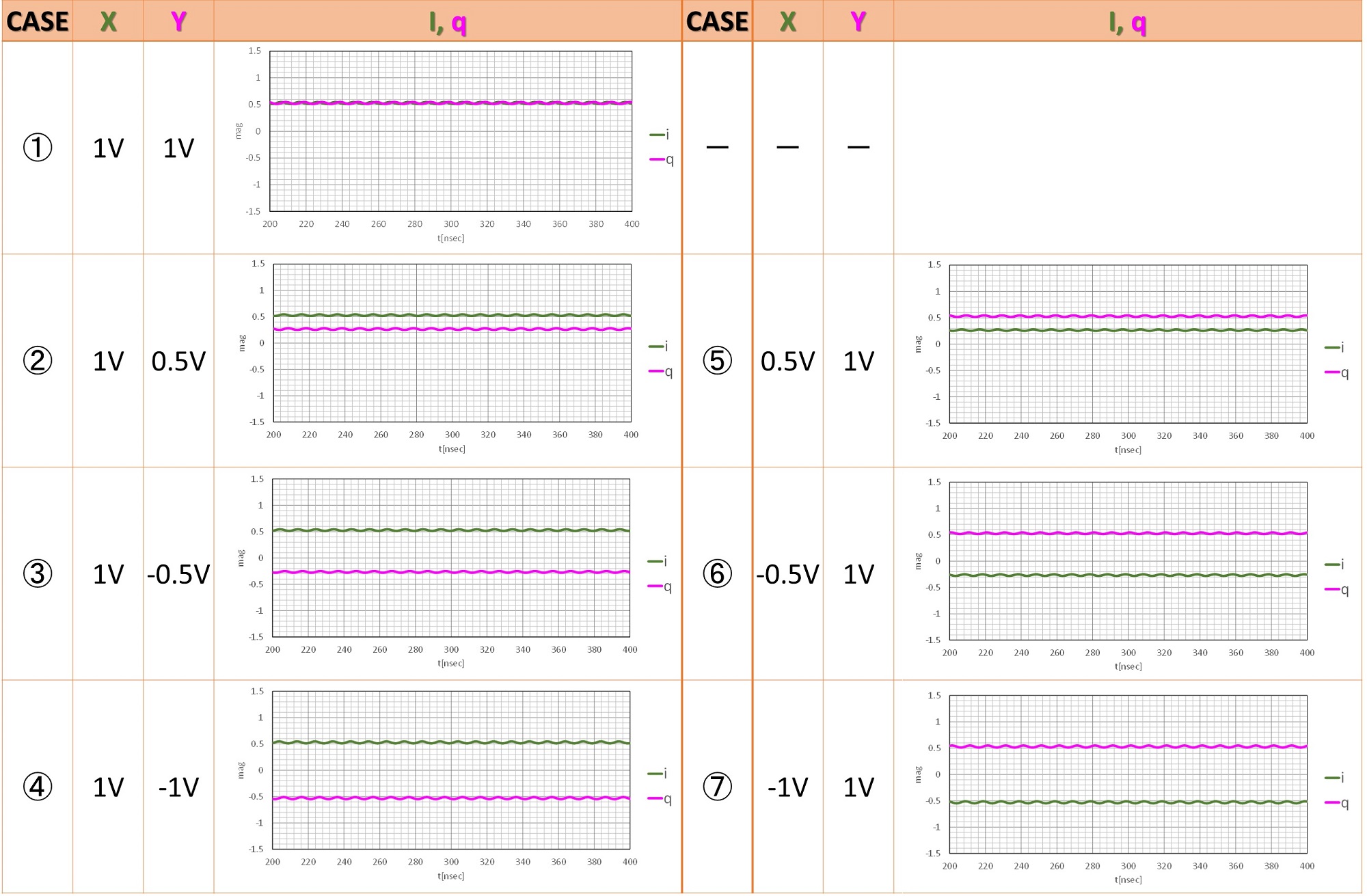Click the CASE header above case ⑤
Screen dimensions: 1367x896
(x=718, y=22)
